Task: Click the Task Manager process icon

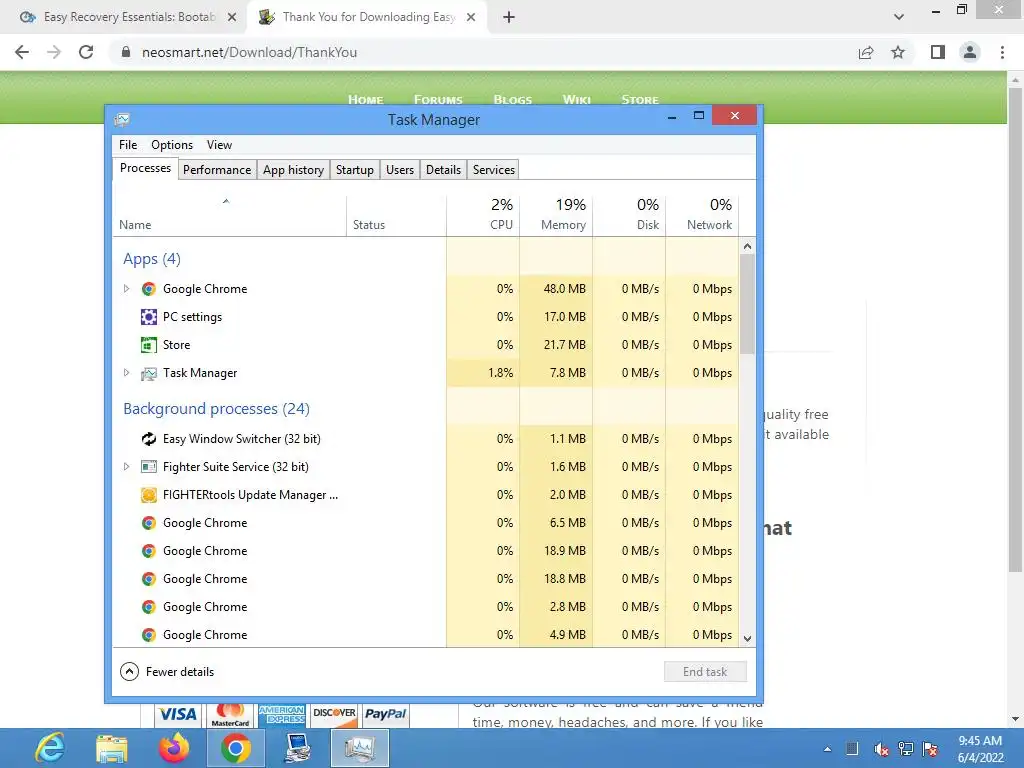Action: coord(149,373)
